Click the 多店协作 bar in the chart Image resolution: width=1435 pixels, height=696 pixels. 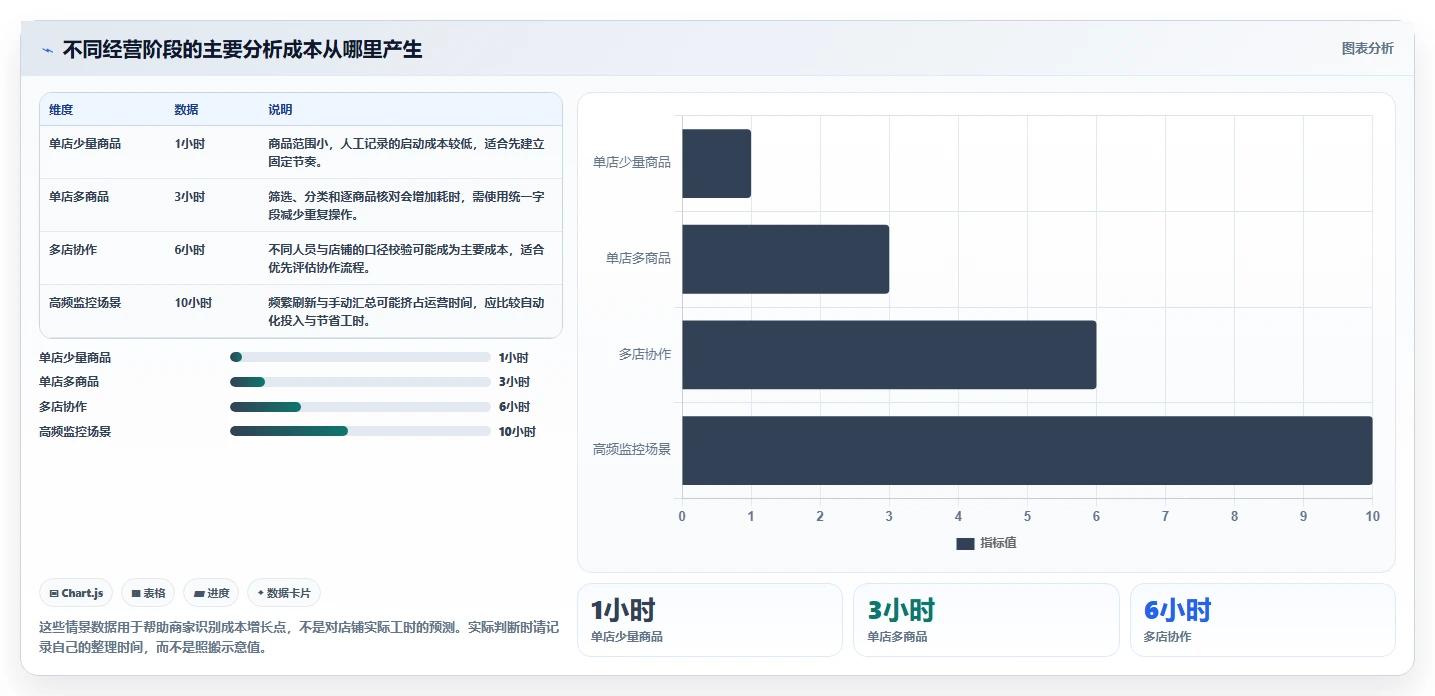[x=890, y=355]
